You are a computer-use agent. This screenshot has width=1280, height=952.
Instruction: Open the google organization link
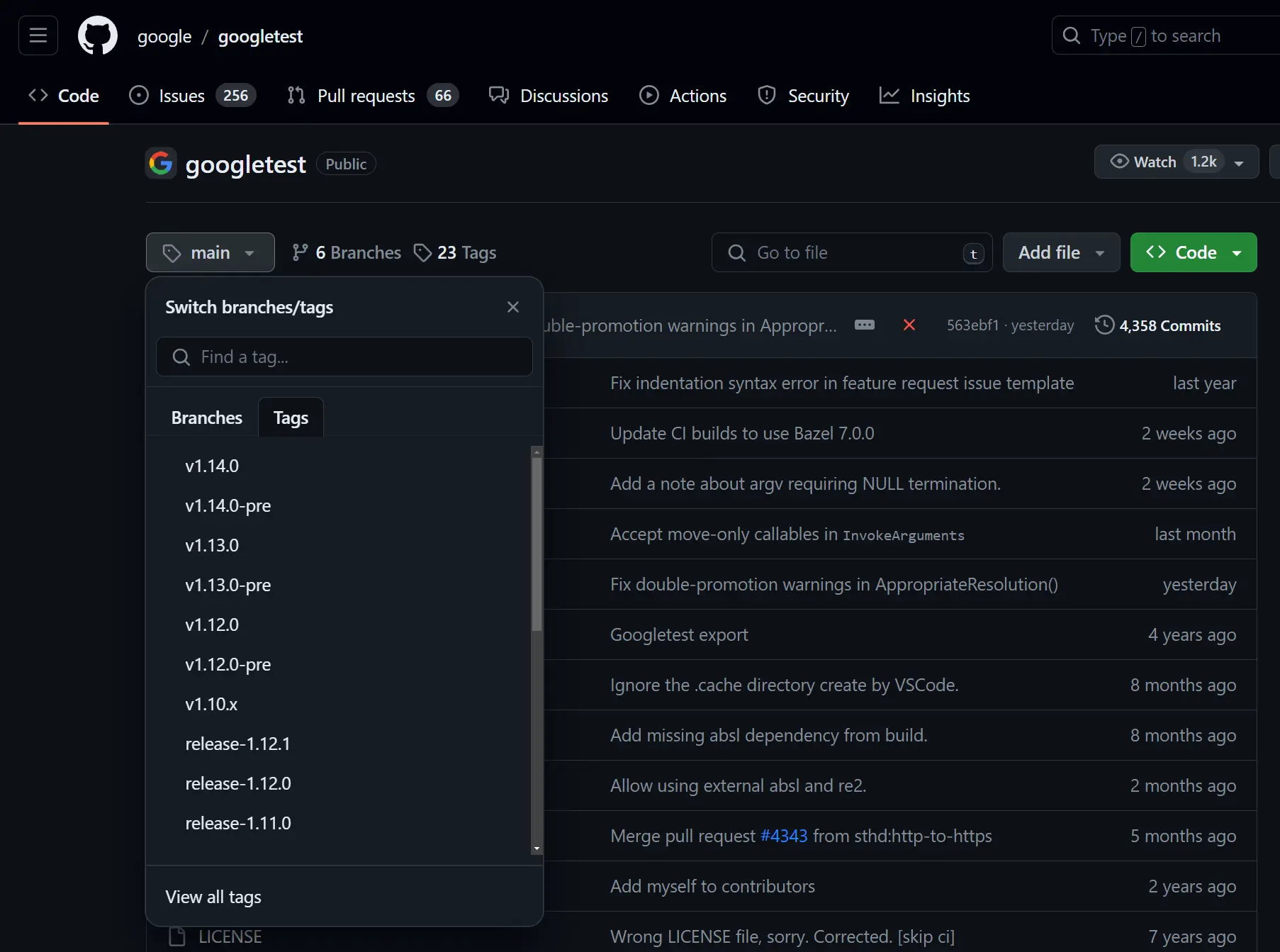coord(164,36)
